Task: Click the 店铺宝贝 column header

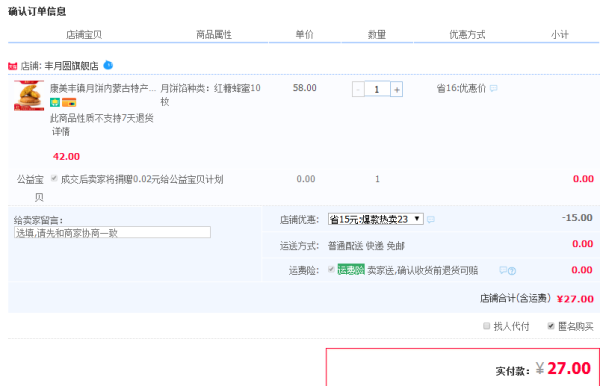Action: pyautogui.click(x=84, y=35)
